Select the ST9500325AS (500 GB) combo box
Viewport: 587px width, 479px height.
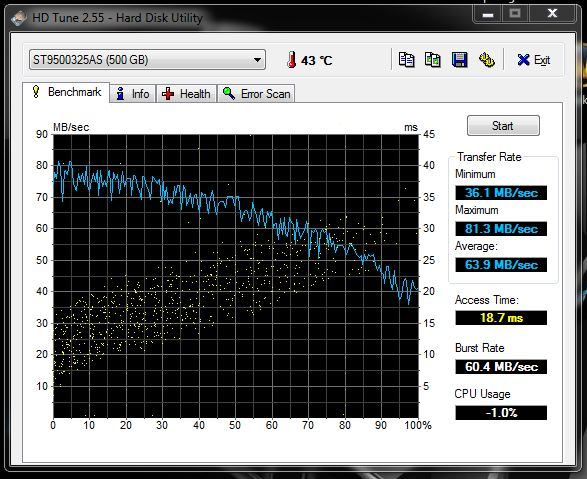click(x=147, y=60)
